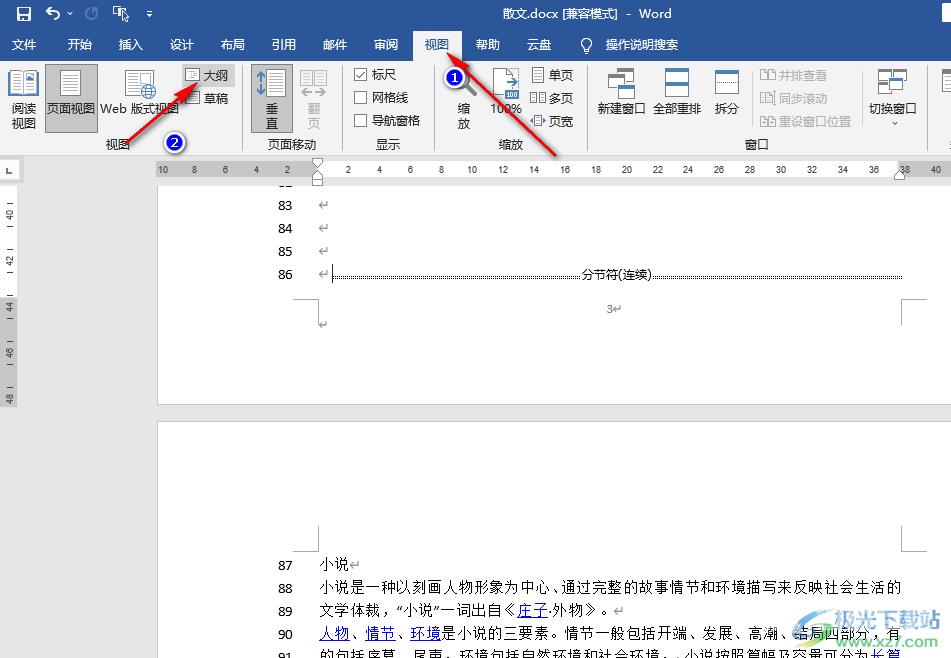Open the Insert (插入) ribbon tab
The width and height of the screenshot is (951, 658).
click(x=131, y=45)
